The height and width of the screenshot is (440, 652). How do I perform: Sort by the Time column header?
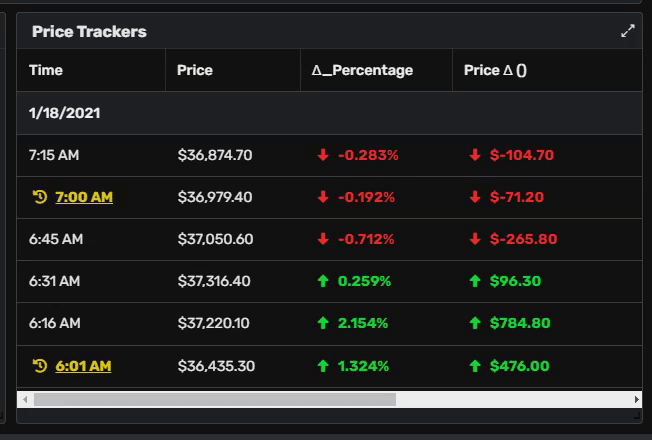tap(91, 70)
